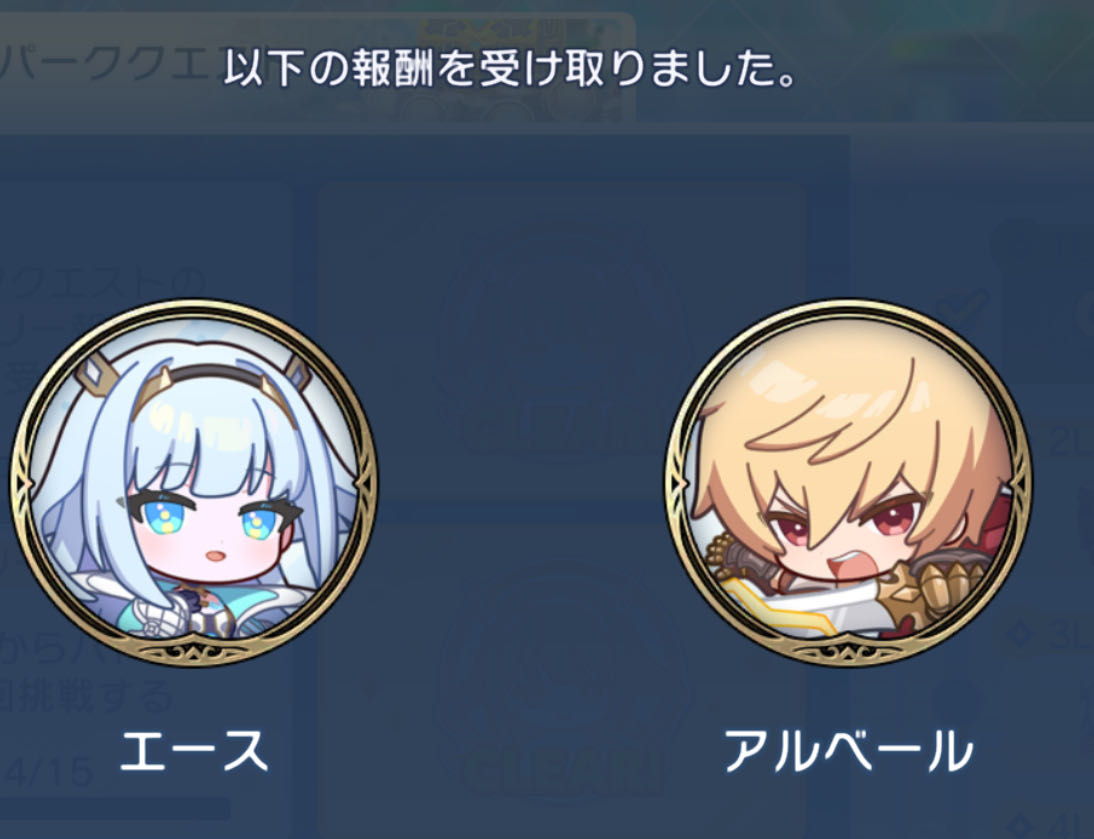Tap the dimmed diamond icon at bottom right
The height and width of the screenshot is (839, 1094).
1020,825
